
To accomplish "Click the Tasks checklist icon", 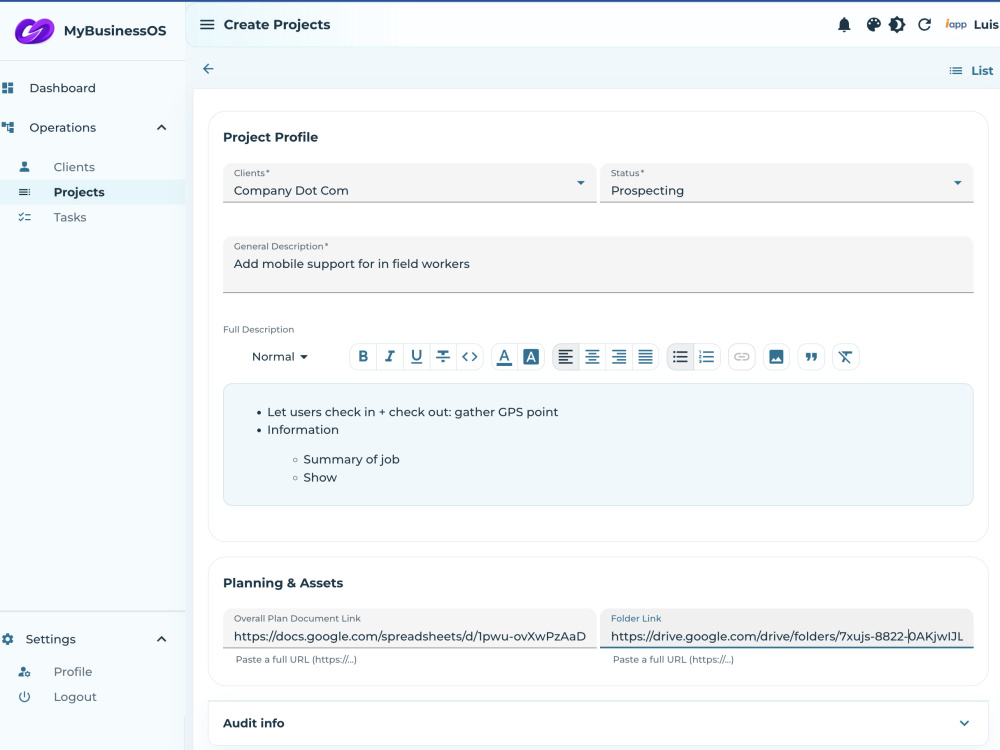I will (x=24, y=217).
